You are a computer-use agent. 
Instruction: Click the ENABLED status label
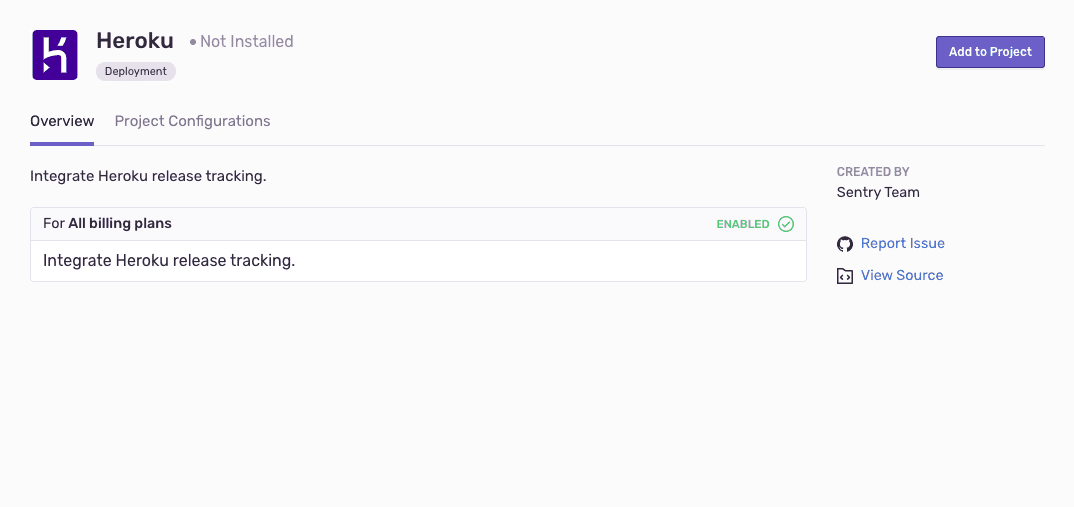pyautogui.click(x=743, y=224)
